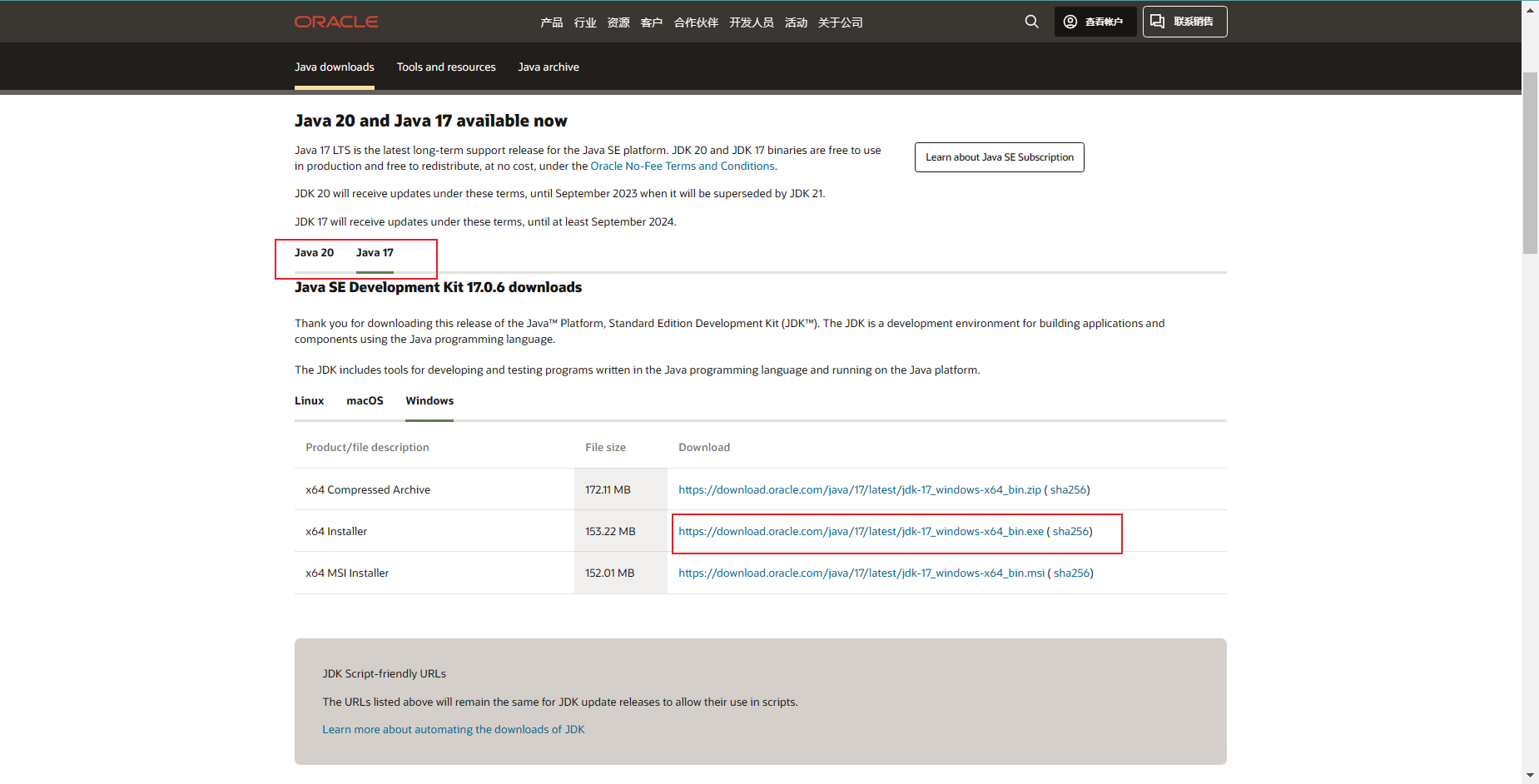Click the File size column header
Viewport: 1539px width, 784px height.
click(605, 448)
